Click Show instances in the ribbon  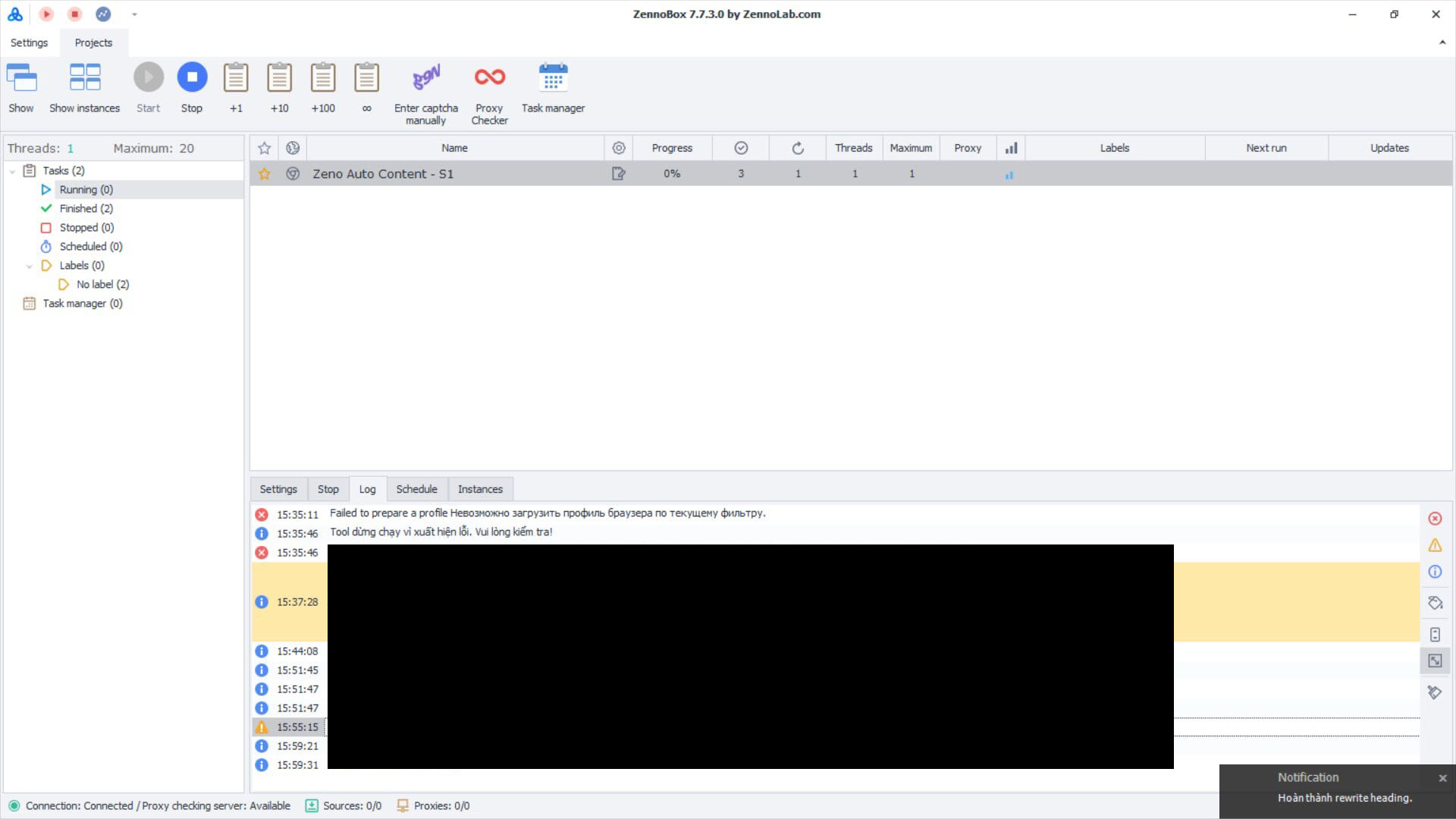coord(85,89)
